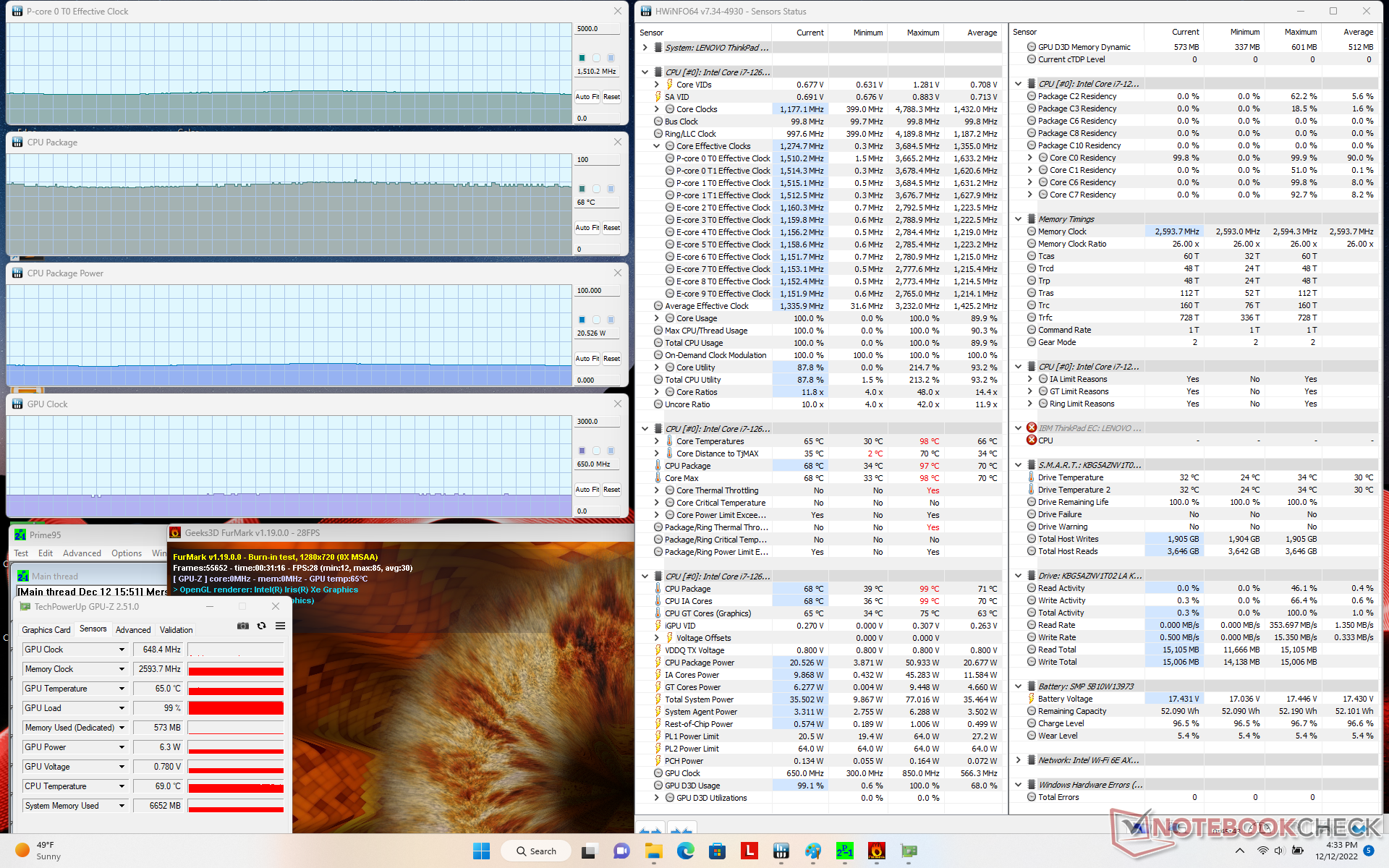Click the FurMark taskbar icon
The width and height of the screenshot is (1389, 868).
[876, 851]
